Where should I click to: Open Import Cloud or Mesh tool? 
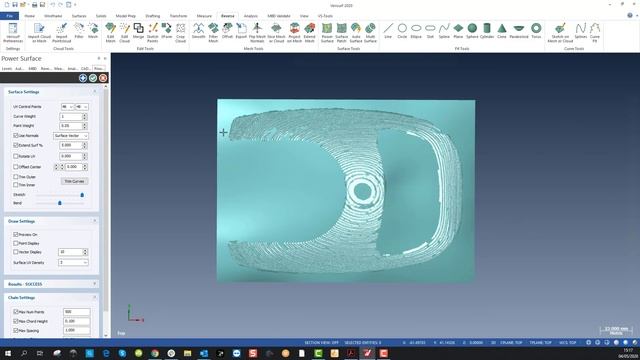point(39,32)
